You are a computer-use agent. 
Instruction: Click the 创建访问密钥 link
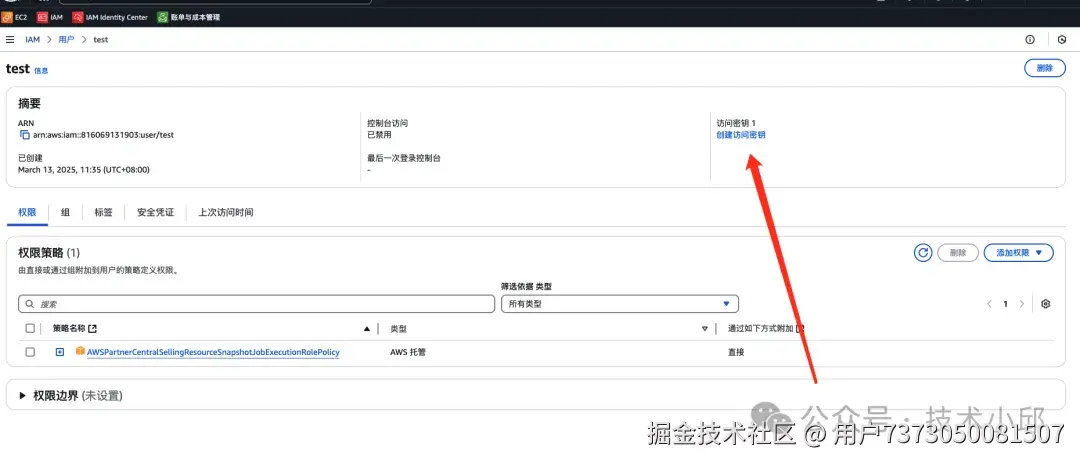click(x=741, y=135)
